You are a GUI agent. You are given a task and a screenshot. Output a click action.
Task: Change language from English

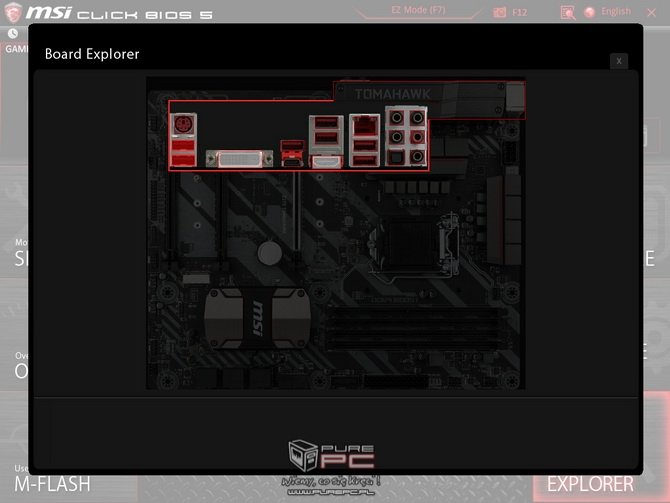(x=616, y=12)
